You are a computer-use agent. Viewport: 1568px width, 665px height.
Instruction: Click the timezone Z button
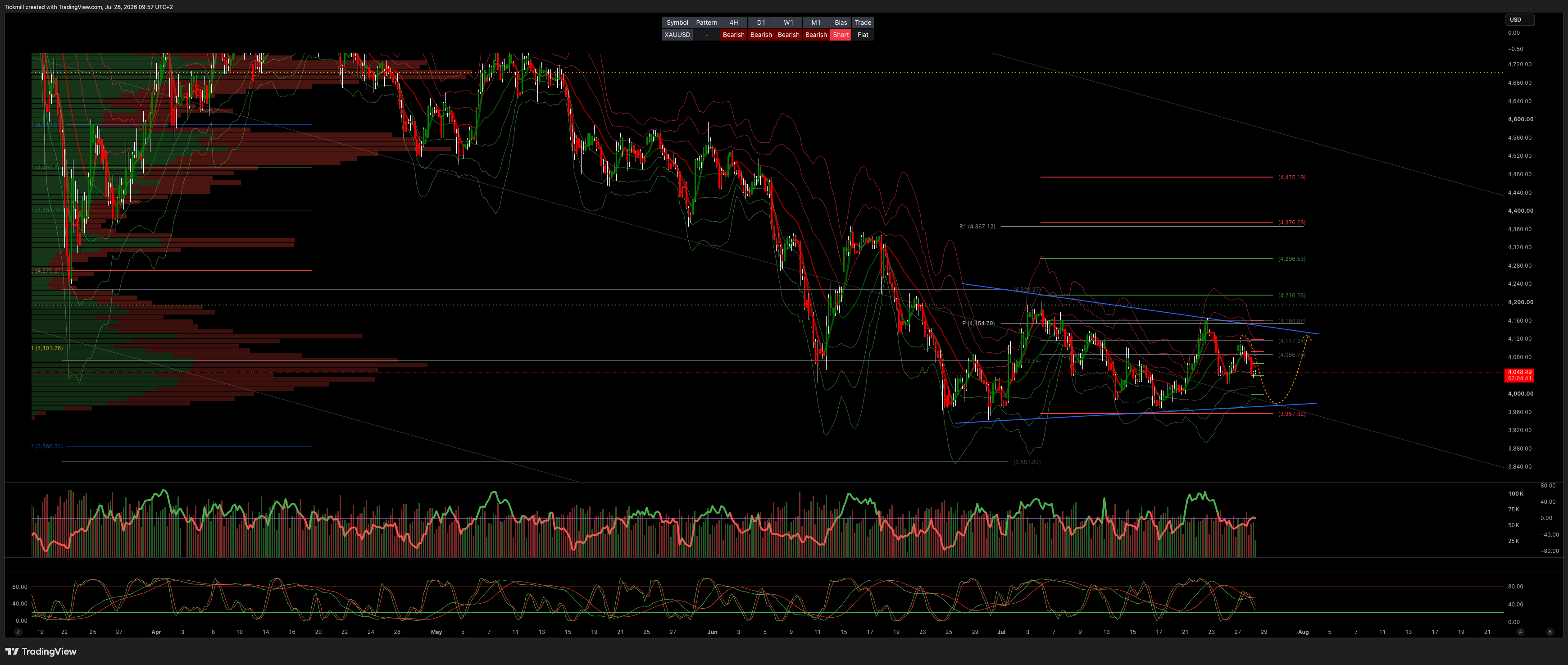18,632
